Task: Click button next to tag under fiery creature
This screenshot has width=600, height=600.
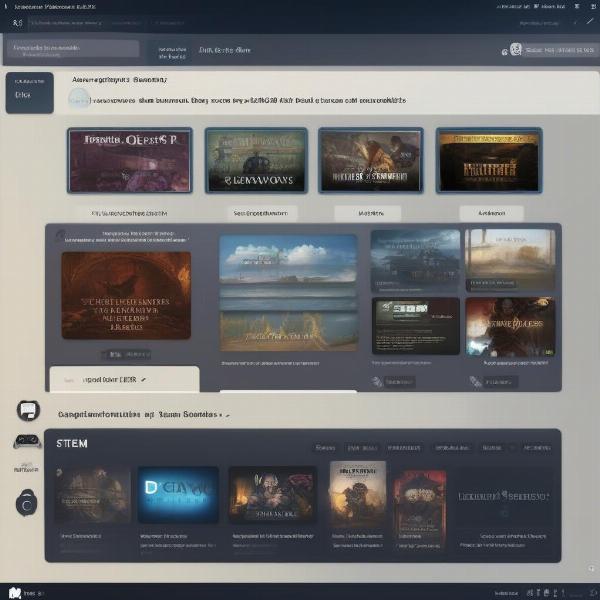Action: pos(501,382)
